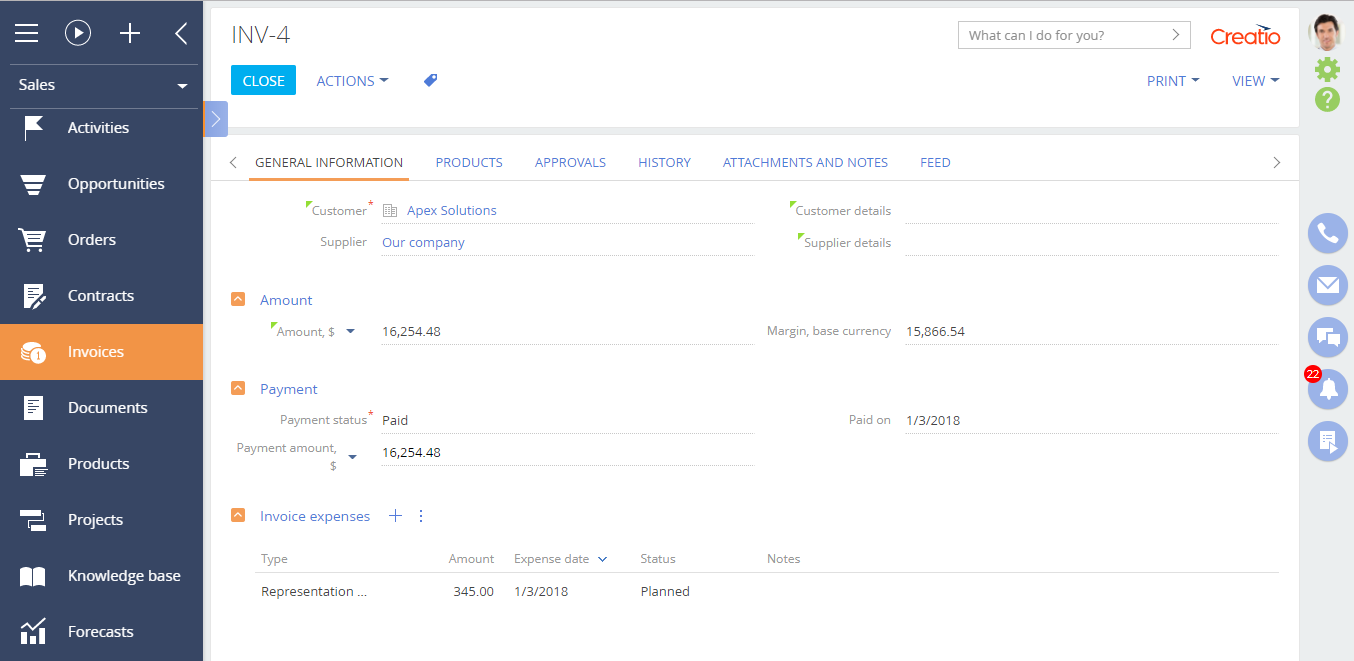The image size is (1354, 661).
Task: Open the notifications bell with 22 badge
Action: point(1328,389)
